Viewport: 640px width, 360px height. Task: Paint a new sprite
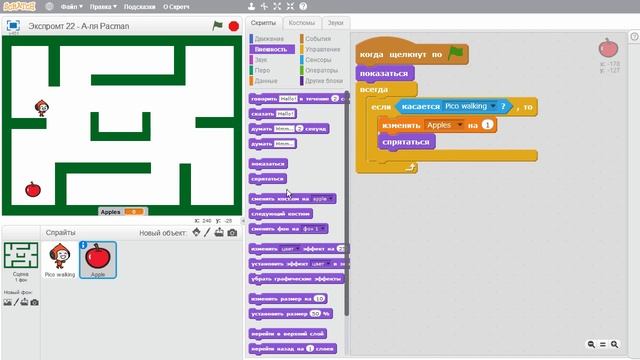tap(207, 232)
